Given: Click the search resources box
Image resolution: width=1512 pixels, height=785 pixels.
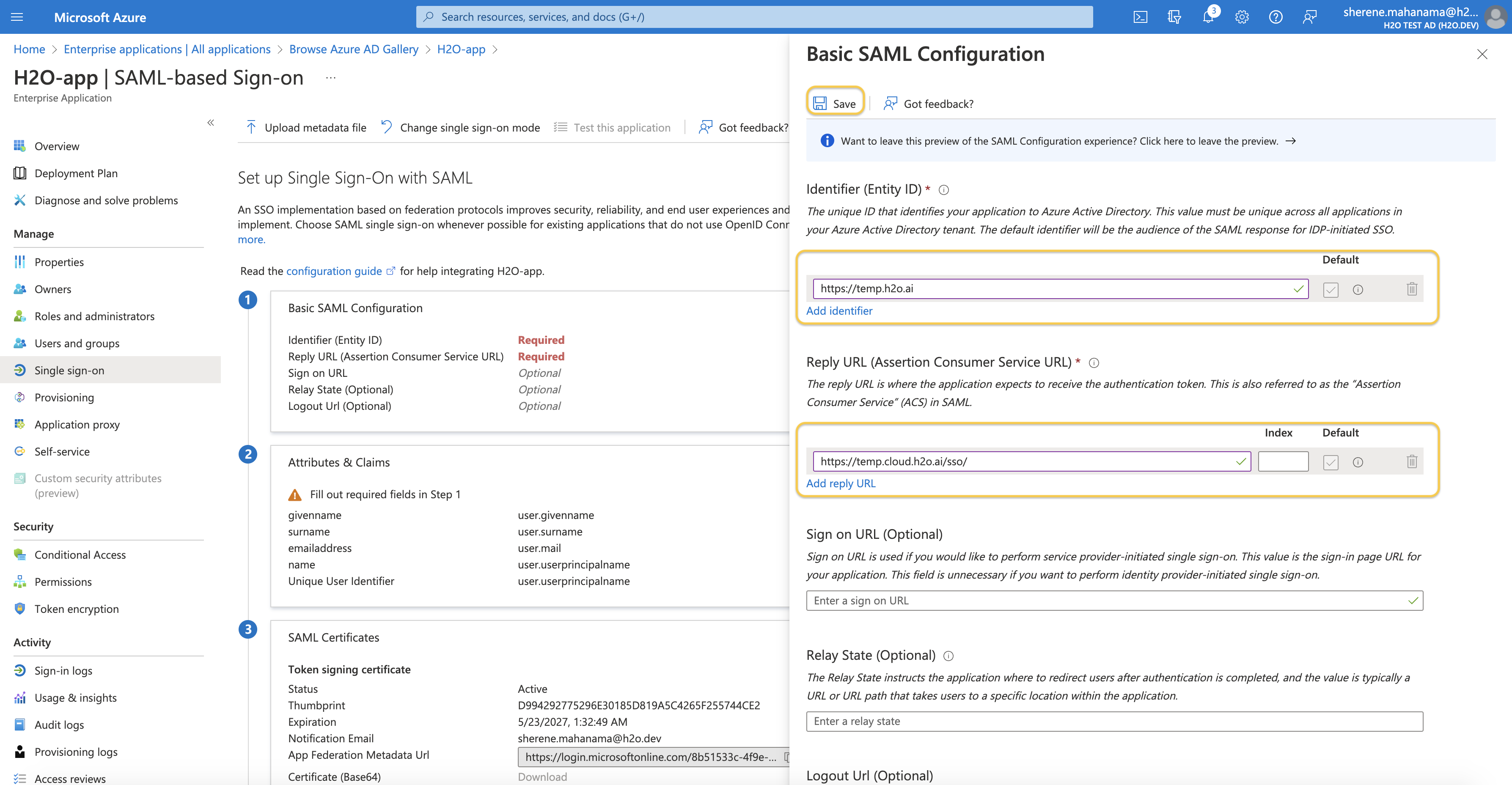Looking at the screenshot, I should (x=754, y=17).
